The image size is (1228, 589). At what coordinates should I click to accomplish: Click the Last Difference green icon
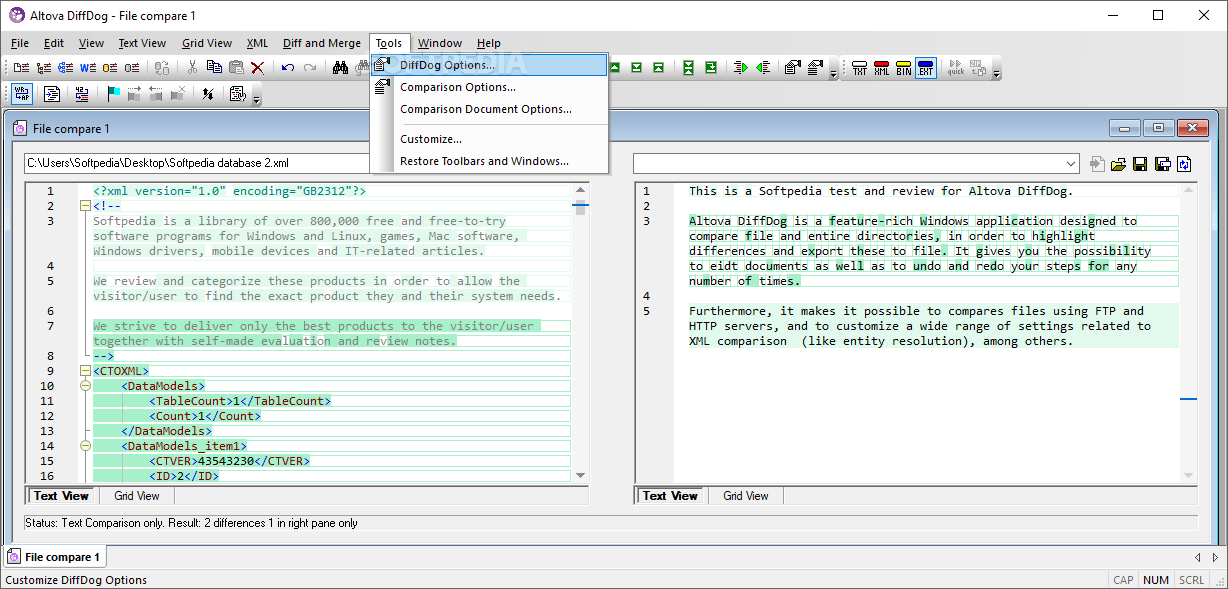pos(636,68)
